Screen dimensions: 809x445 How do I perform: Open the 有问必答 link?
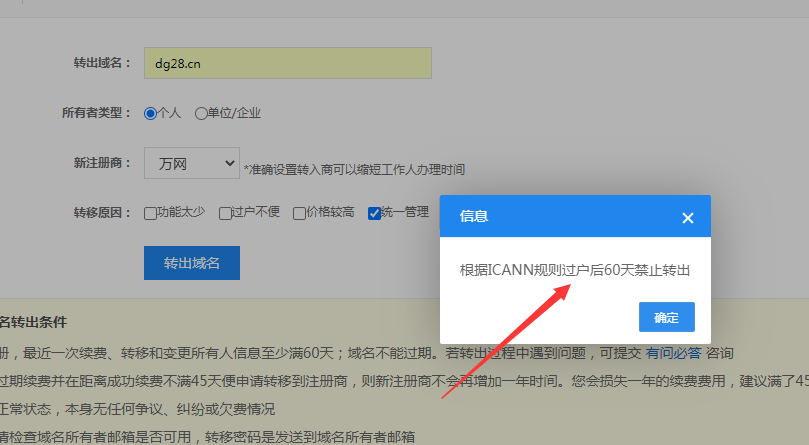click(673, 353)
